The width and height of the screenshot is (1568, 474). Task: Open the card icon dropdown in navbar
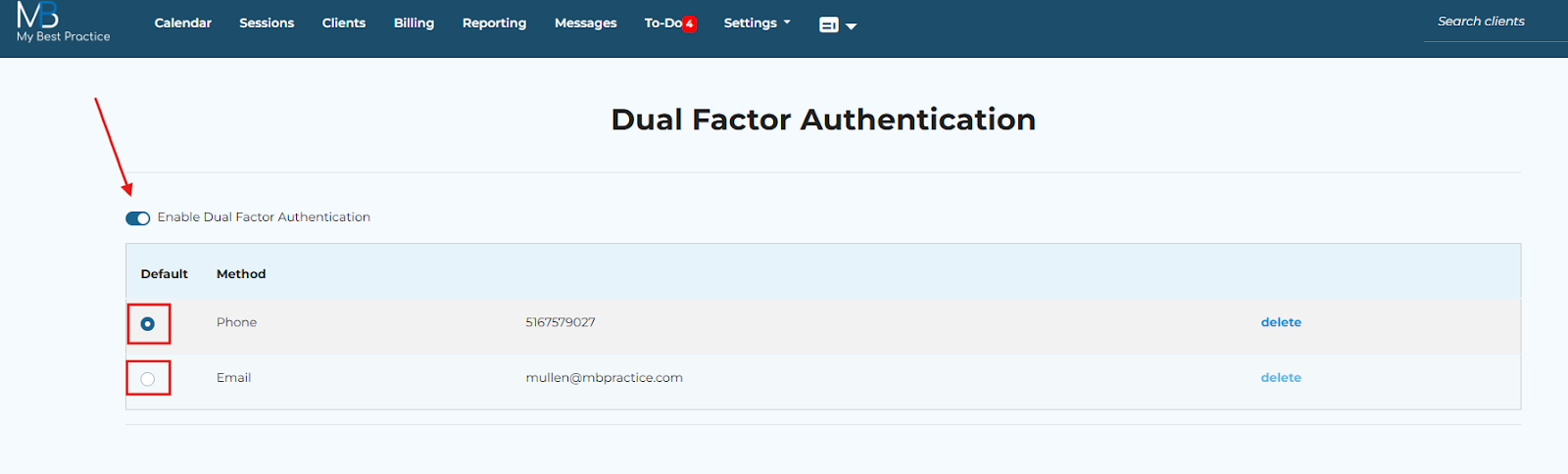(838, 25)
